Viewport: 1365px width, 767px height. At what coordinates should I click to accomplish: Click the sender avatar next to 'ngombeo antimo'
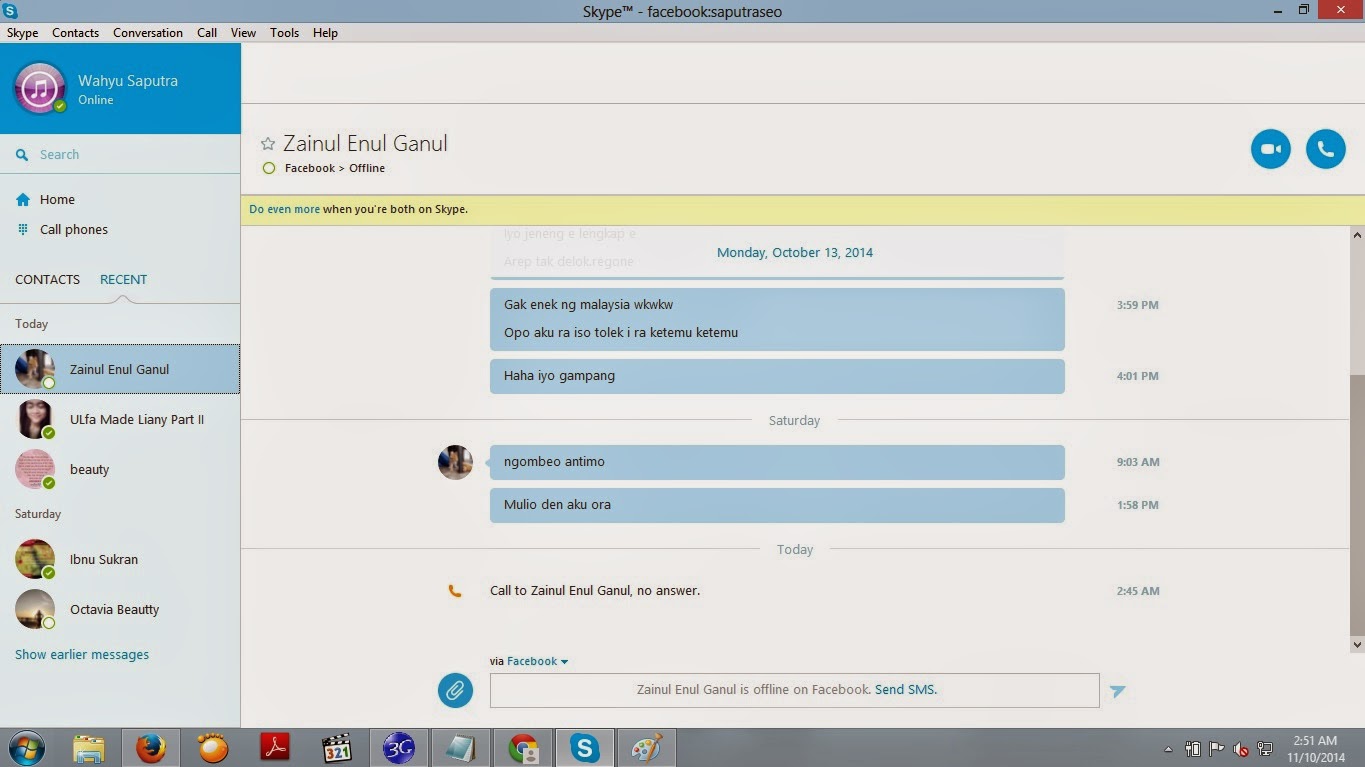pyautogui.click(x=455, y=462)
